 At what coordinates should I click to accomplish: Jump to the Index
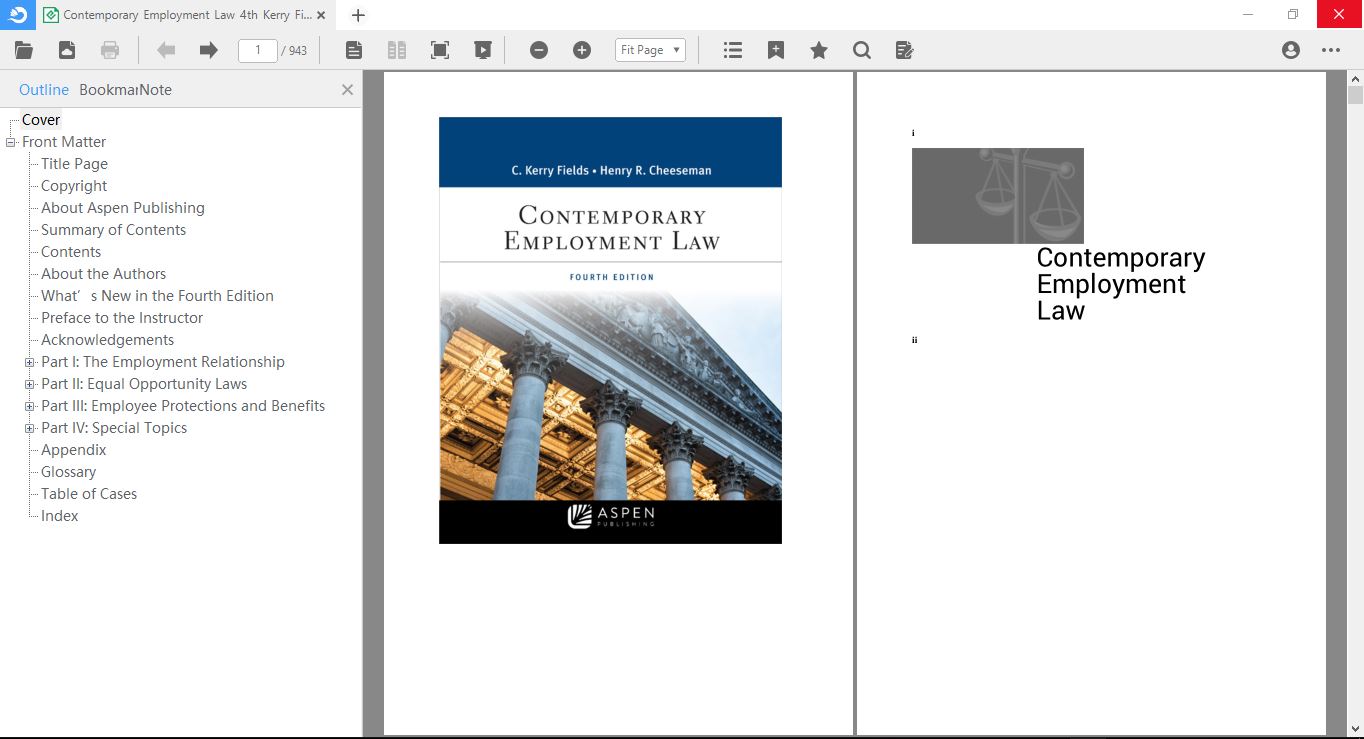[x=60, y=516]
